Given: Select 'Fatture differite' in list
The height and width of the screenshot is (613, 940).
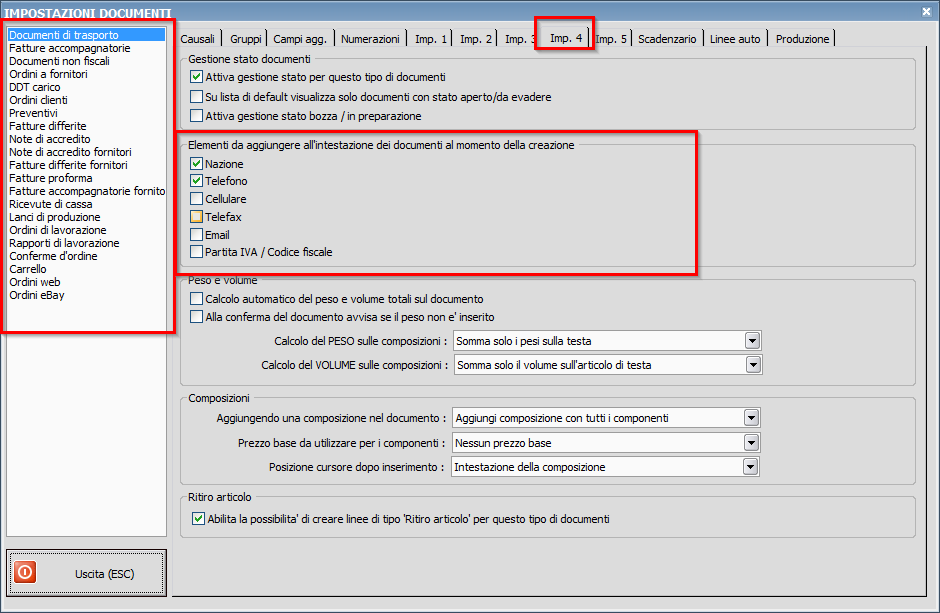Looking at the screenshot, I should click(86, 126).
